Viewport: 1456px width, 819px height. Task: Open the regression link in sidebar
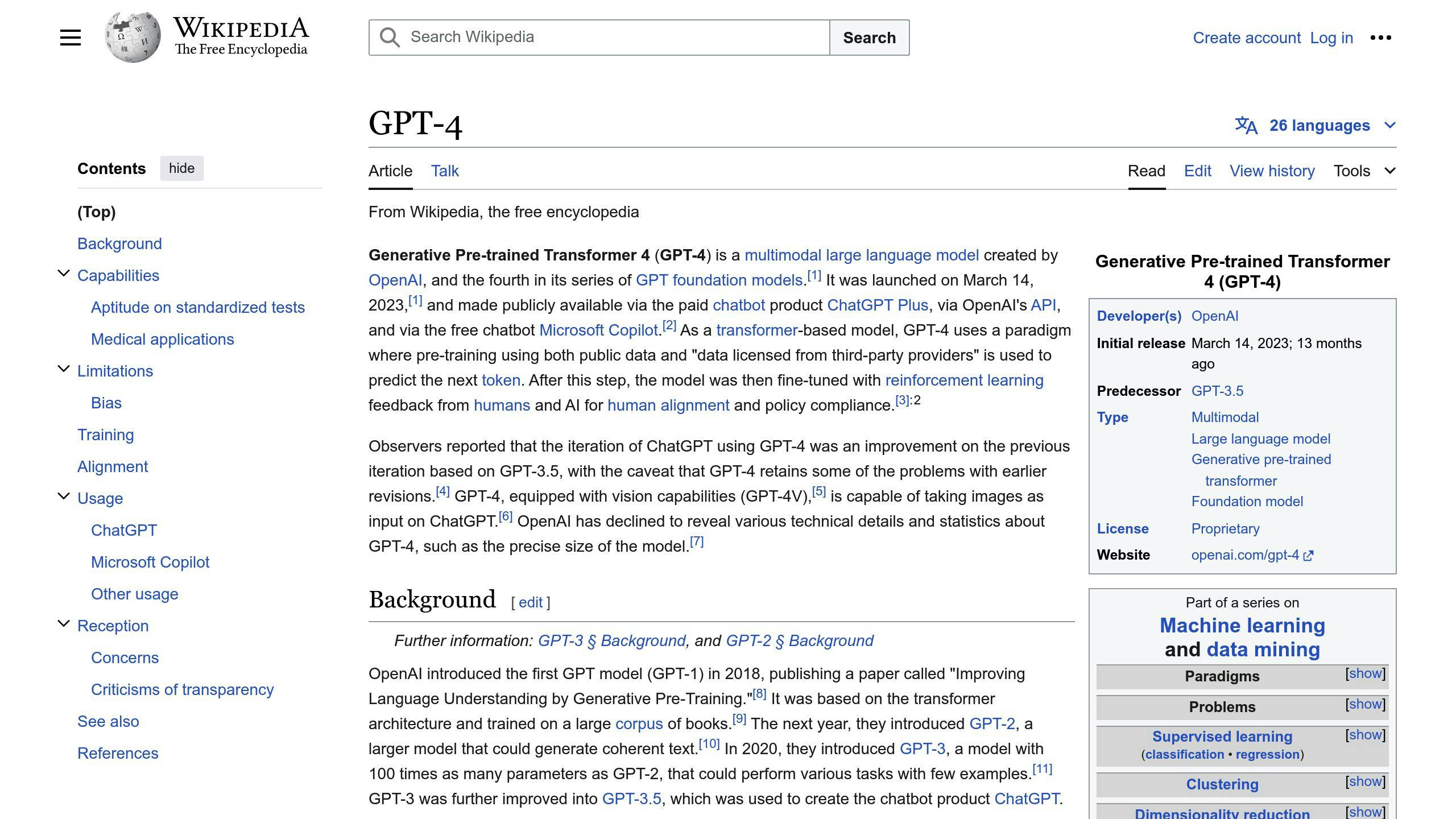click(x=1267, y=754)
